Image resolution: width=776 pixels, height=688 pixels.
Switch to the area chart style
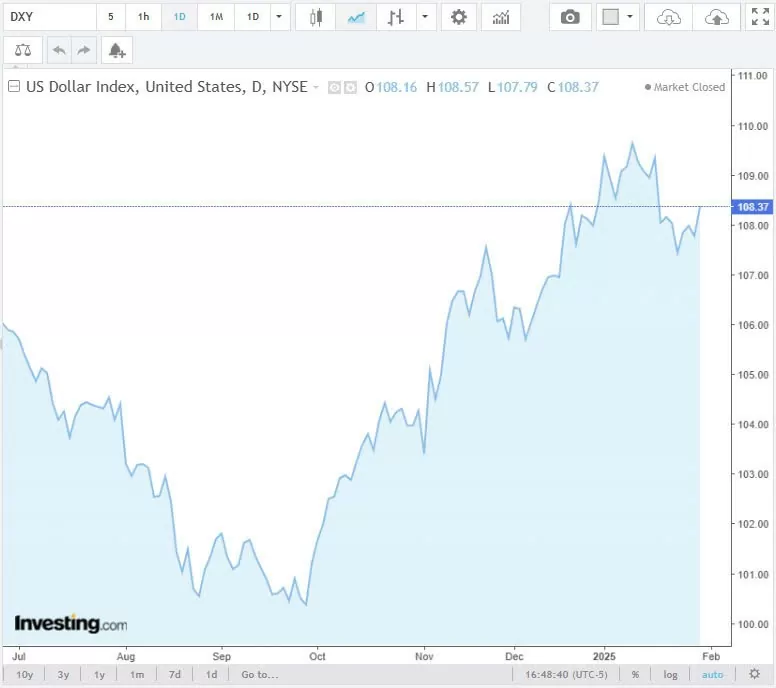pos(355,17)
